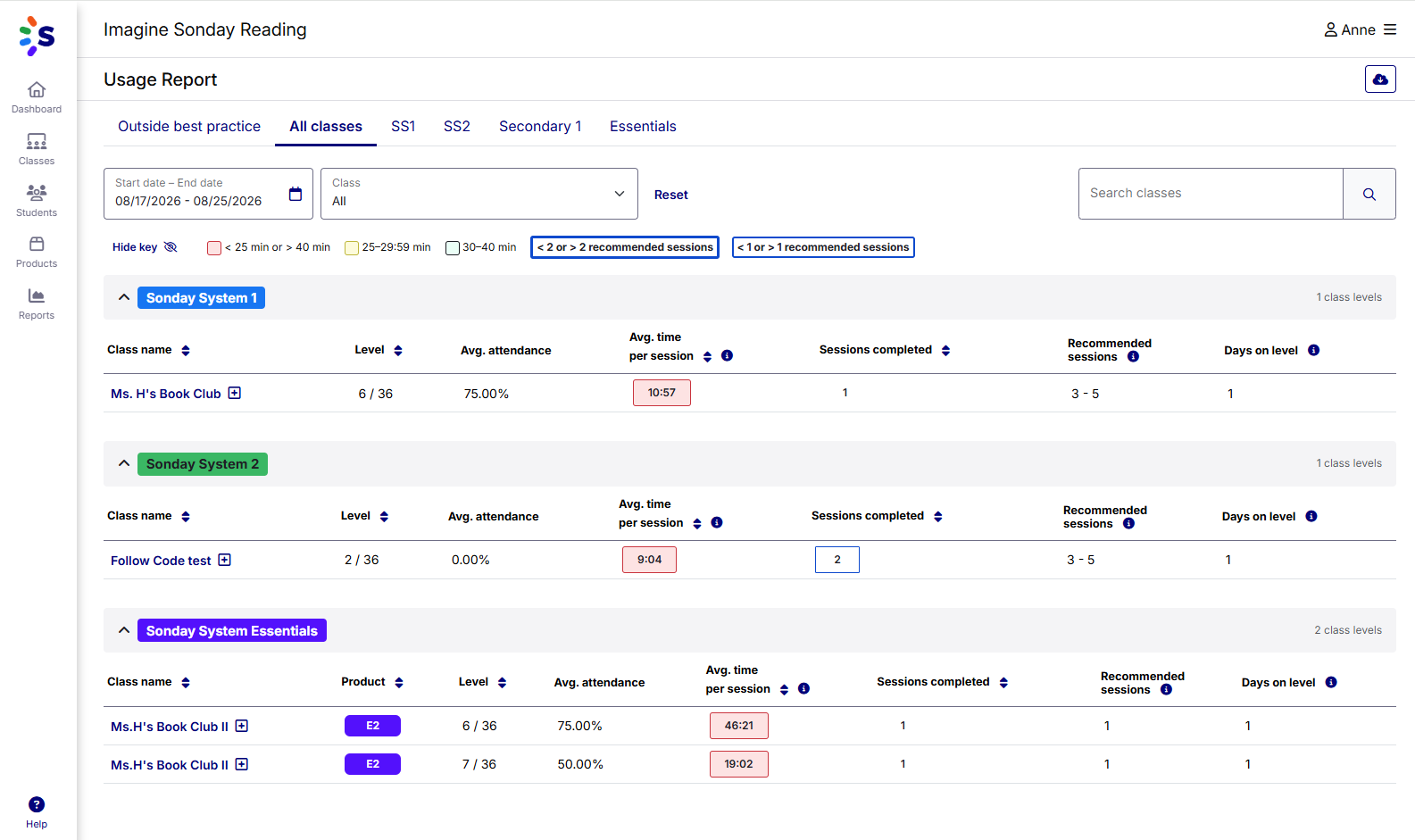The image size is (1415, 840).
Task: Collapse the Sonday System 2 section
Action: tap(124, 463)
